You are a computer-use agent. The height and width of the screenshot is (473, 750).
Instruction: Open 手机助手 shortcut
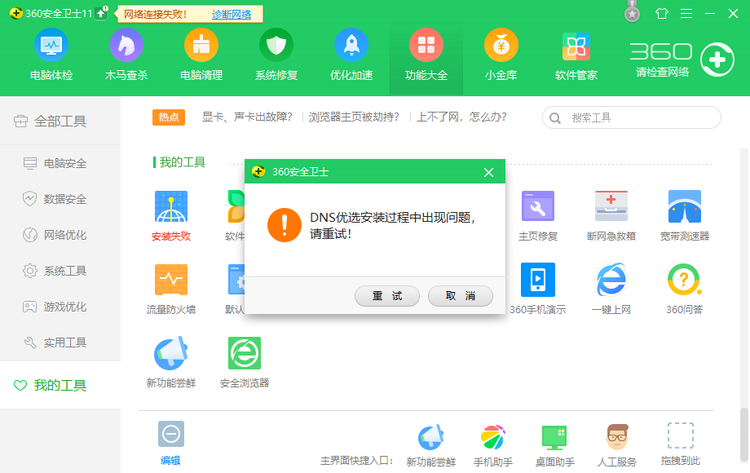[493, 444]
